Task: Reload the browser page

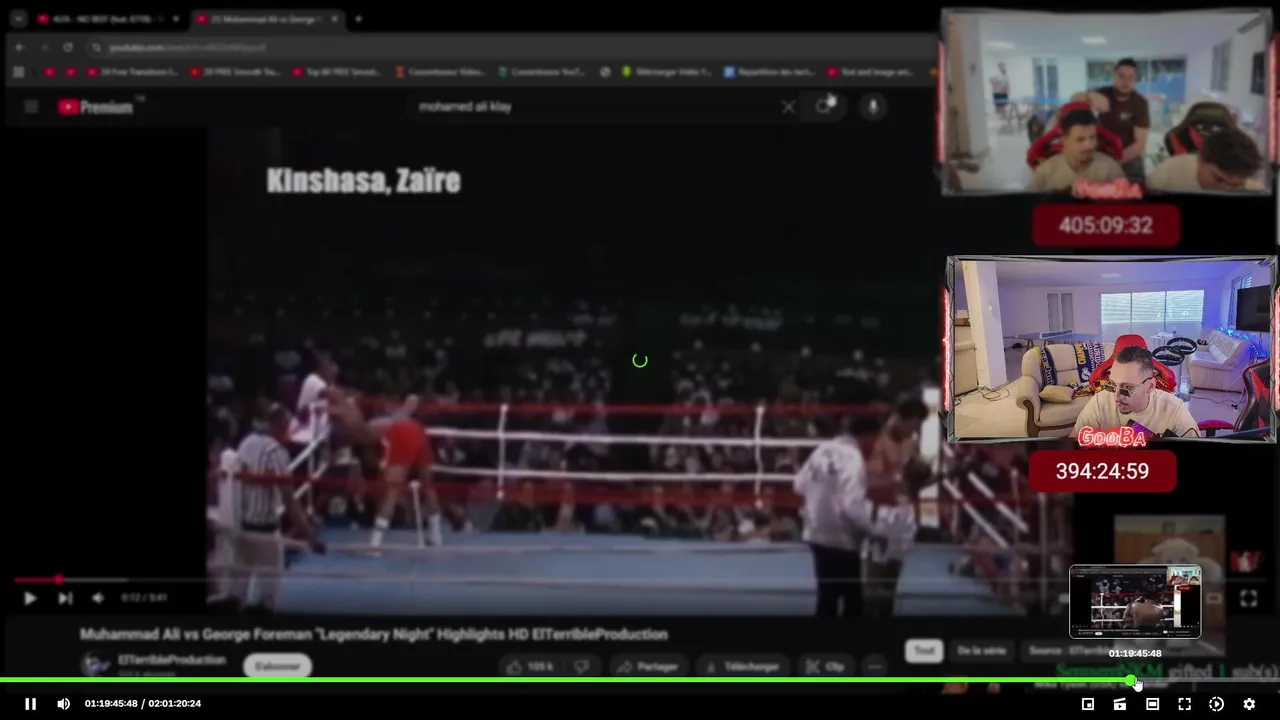Action: 67,47
